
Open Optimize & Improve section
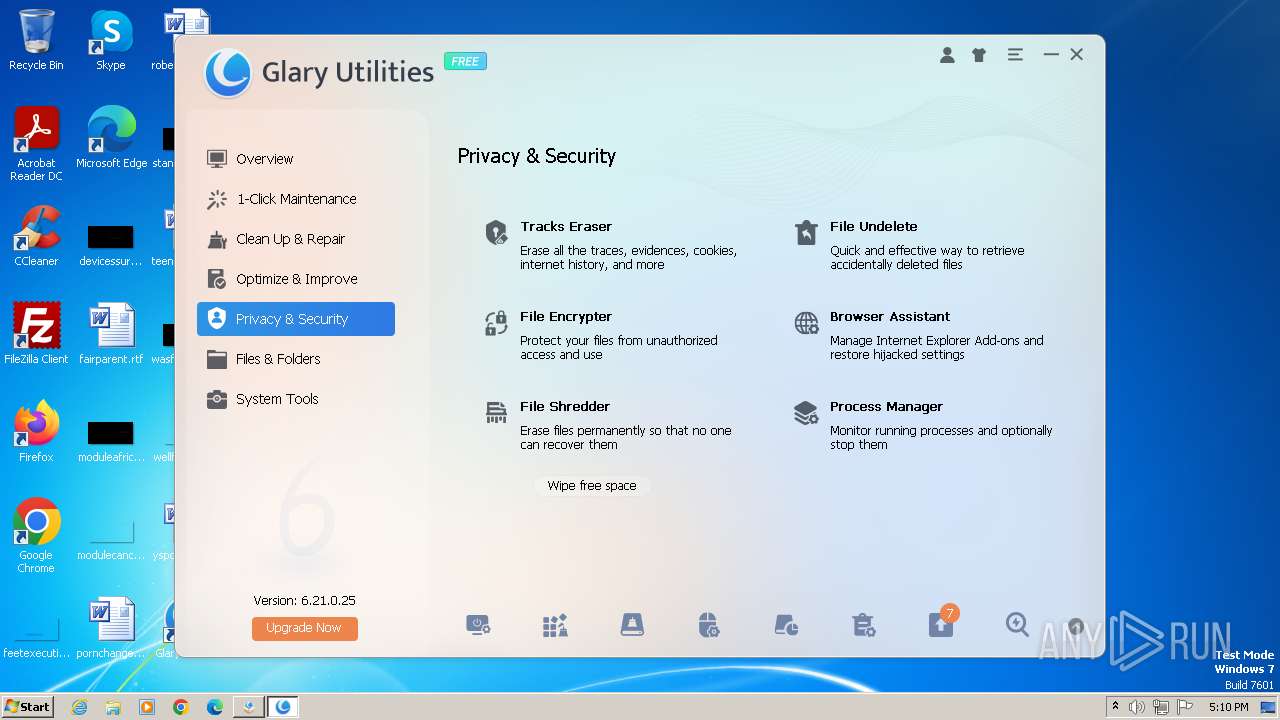pyautogui.click(x=296, y=279)
